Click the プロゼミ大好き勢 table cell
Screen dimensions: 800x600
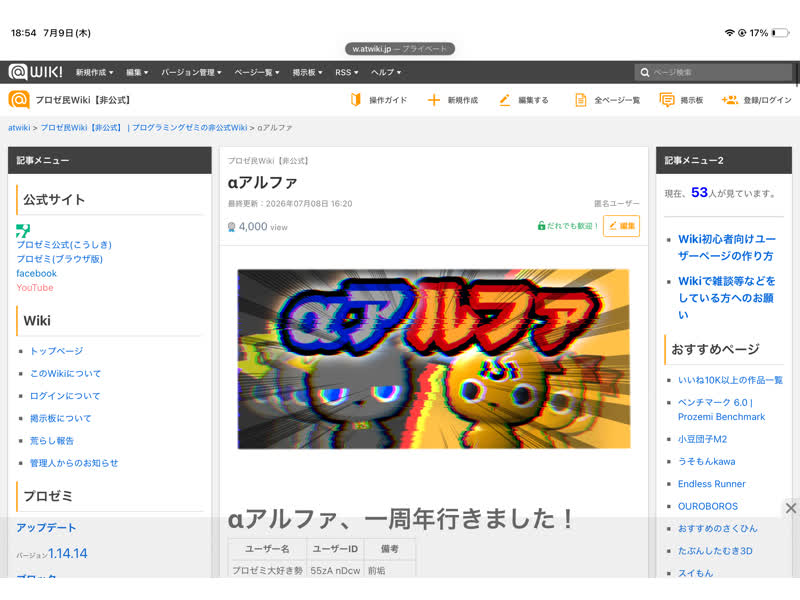tap(267, 571)
